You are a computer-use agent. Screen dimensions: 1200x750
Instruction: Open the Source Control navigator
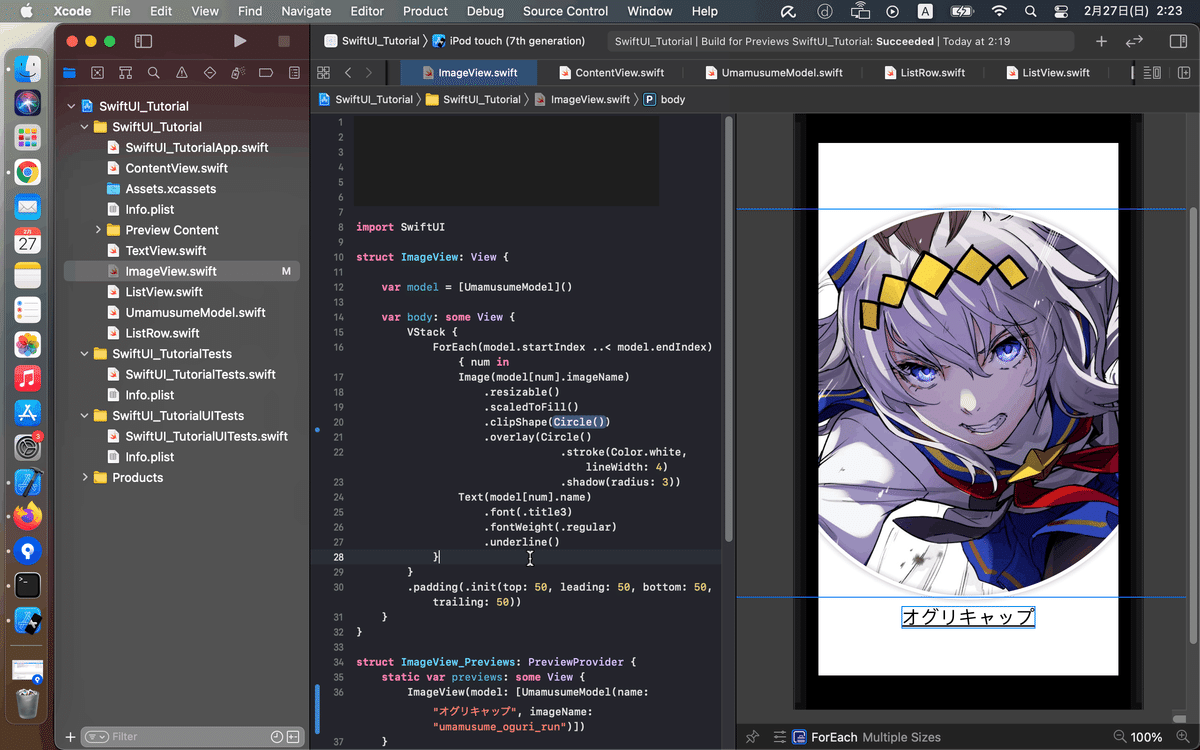click(x=97, y=73)
